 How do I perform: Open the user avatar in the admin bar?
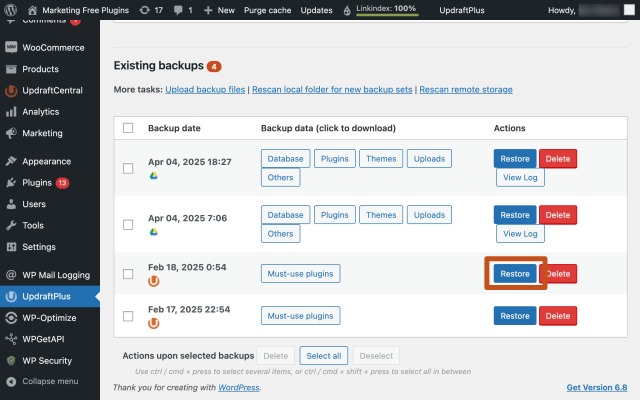tap(629, 10)
